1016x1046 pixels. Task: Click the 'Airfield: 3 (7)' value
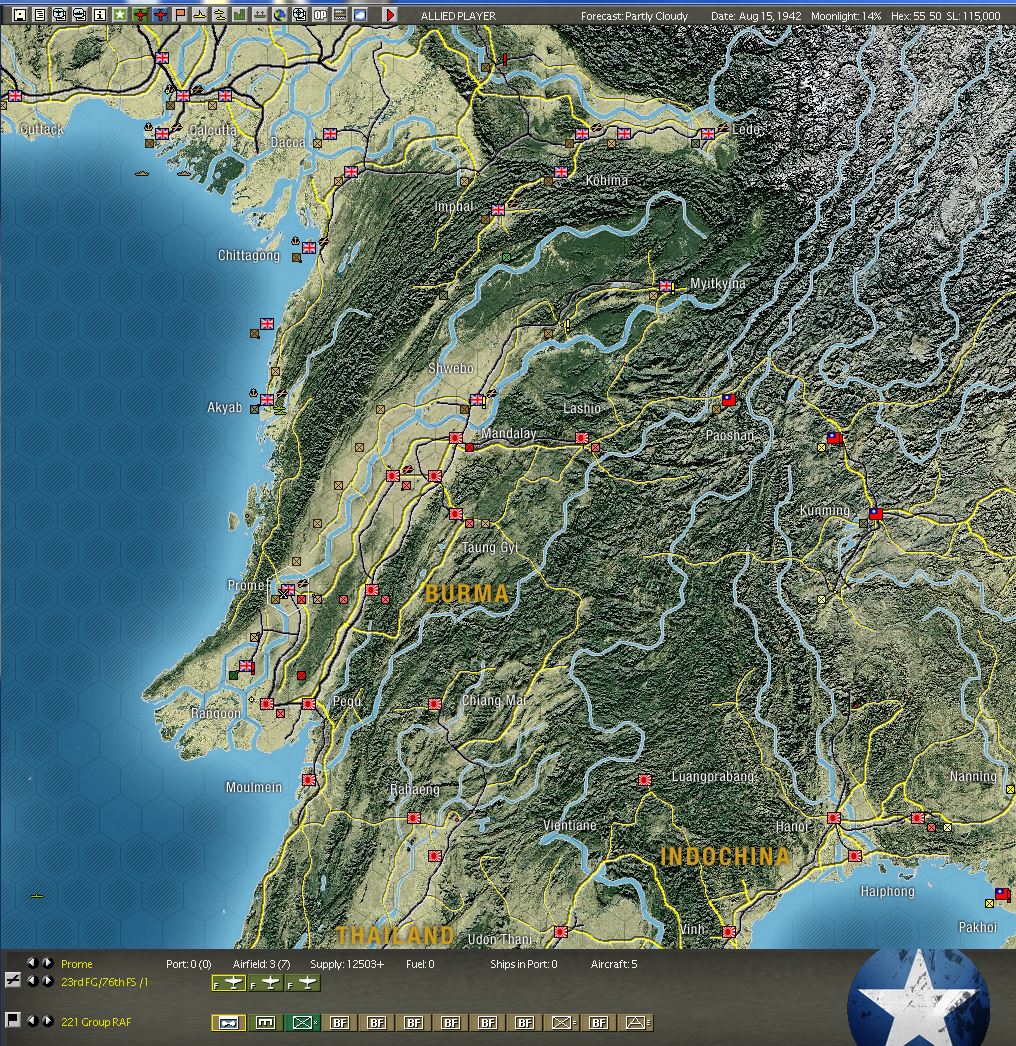pos(261,964)
